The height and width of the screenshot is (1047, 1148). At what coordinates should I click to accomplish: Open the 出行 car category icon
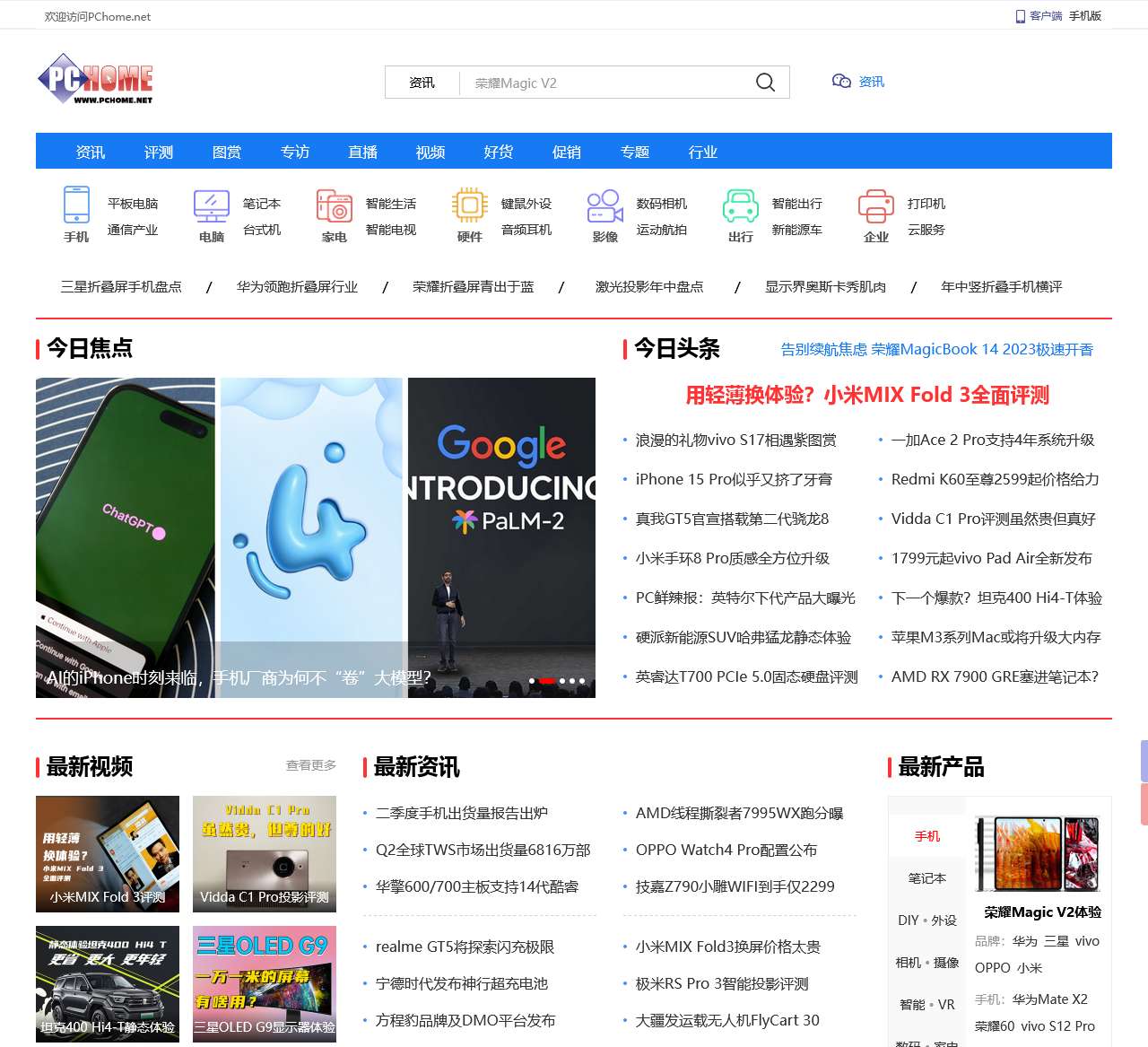click(741, 205)
